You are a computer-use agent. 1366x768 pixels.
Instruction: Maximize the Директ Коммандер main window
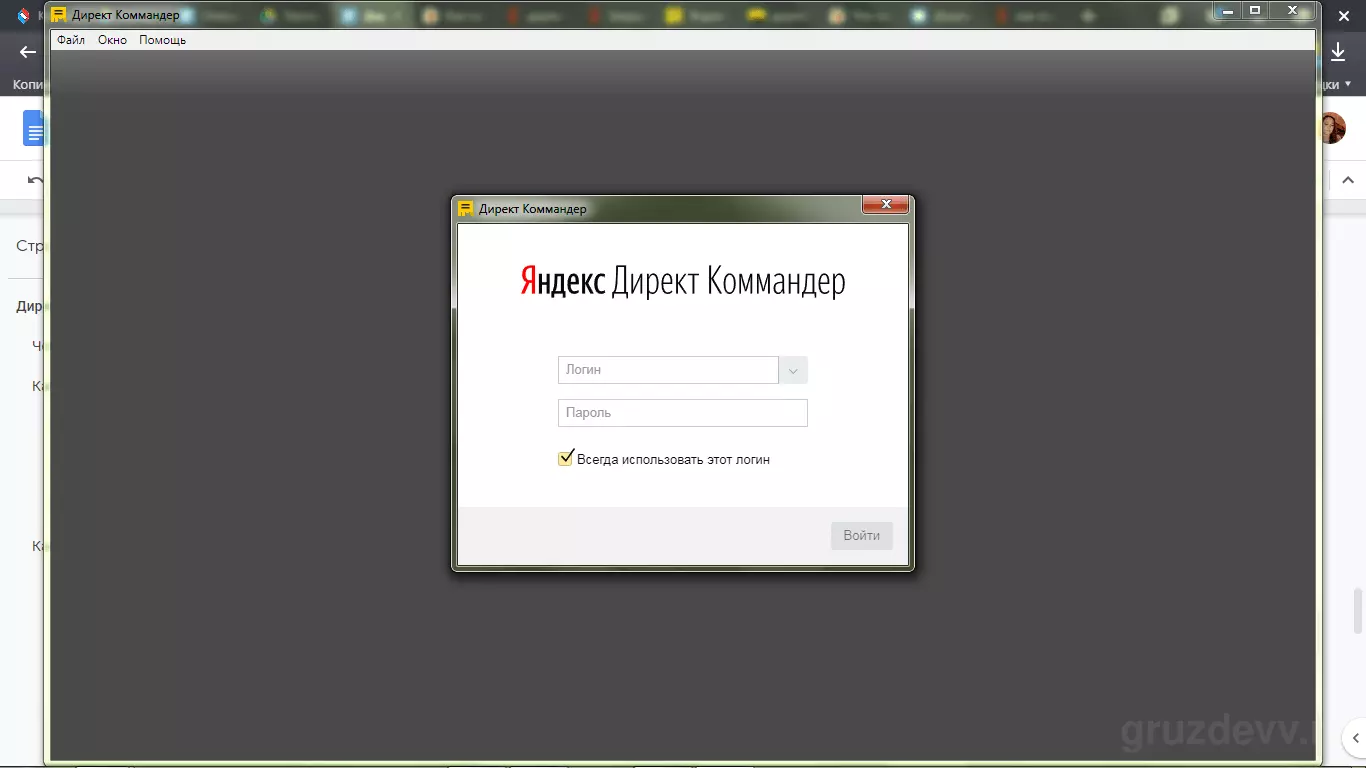1255,9
